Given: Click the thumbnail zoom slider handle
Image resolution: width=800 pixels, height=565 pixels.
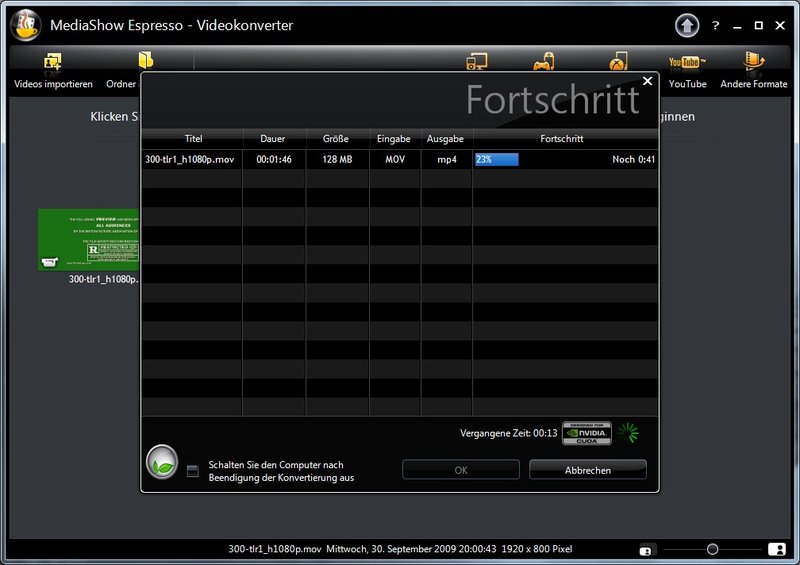Looking at the screenshot, I should point(712,549).
